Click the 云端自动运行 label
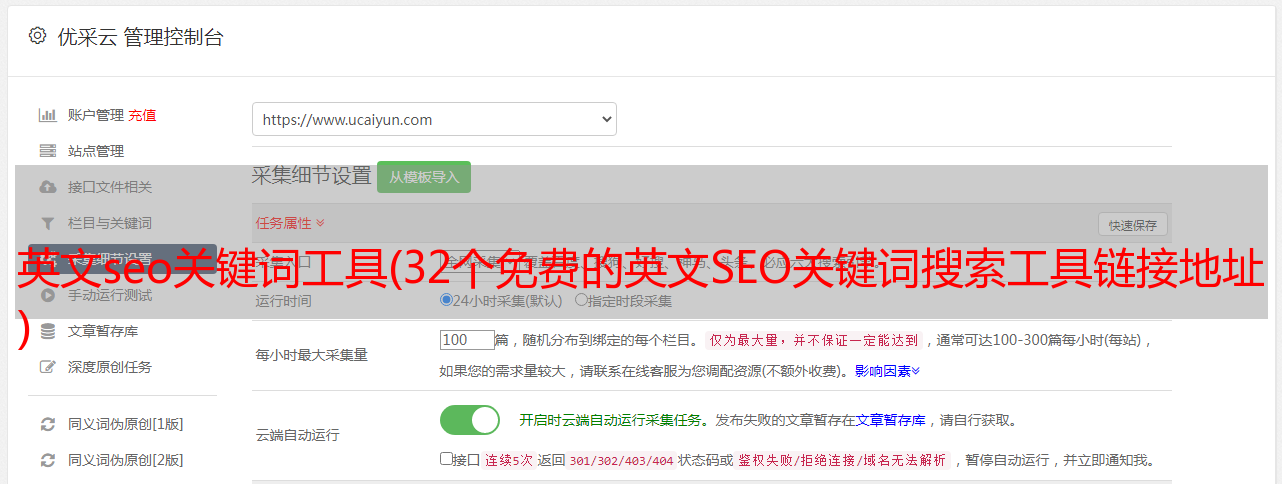This screenshot has width=1282, height=484. point(297,435)
